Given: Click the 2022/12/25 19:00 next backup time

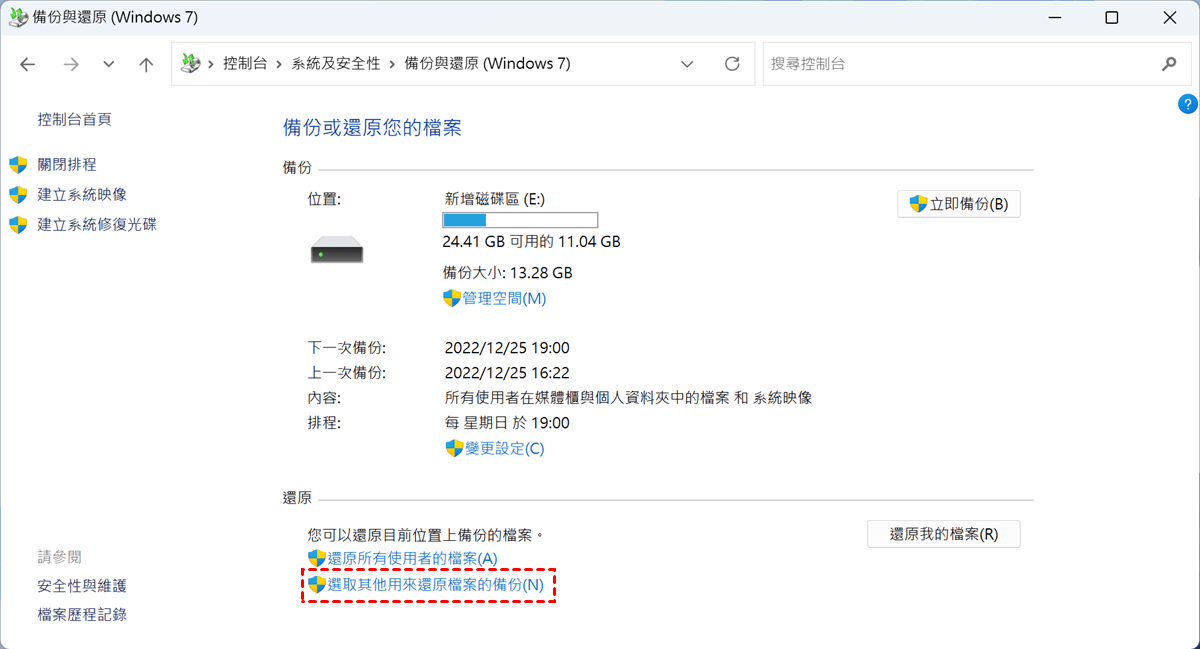Looking at the screenshot, I should [507, 348].
